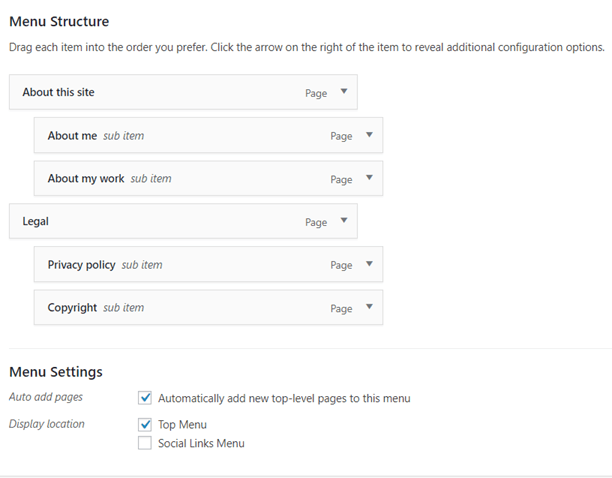Click the Social Links Menu label
This screenshot has height=478, width=612.
tap(201, 443)
